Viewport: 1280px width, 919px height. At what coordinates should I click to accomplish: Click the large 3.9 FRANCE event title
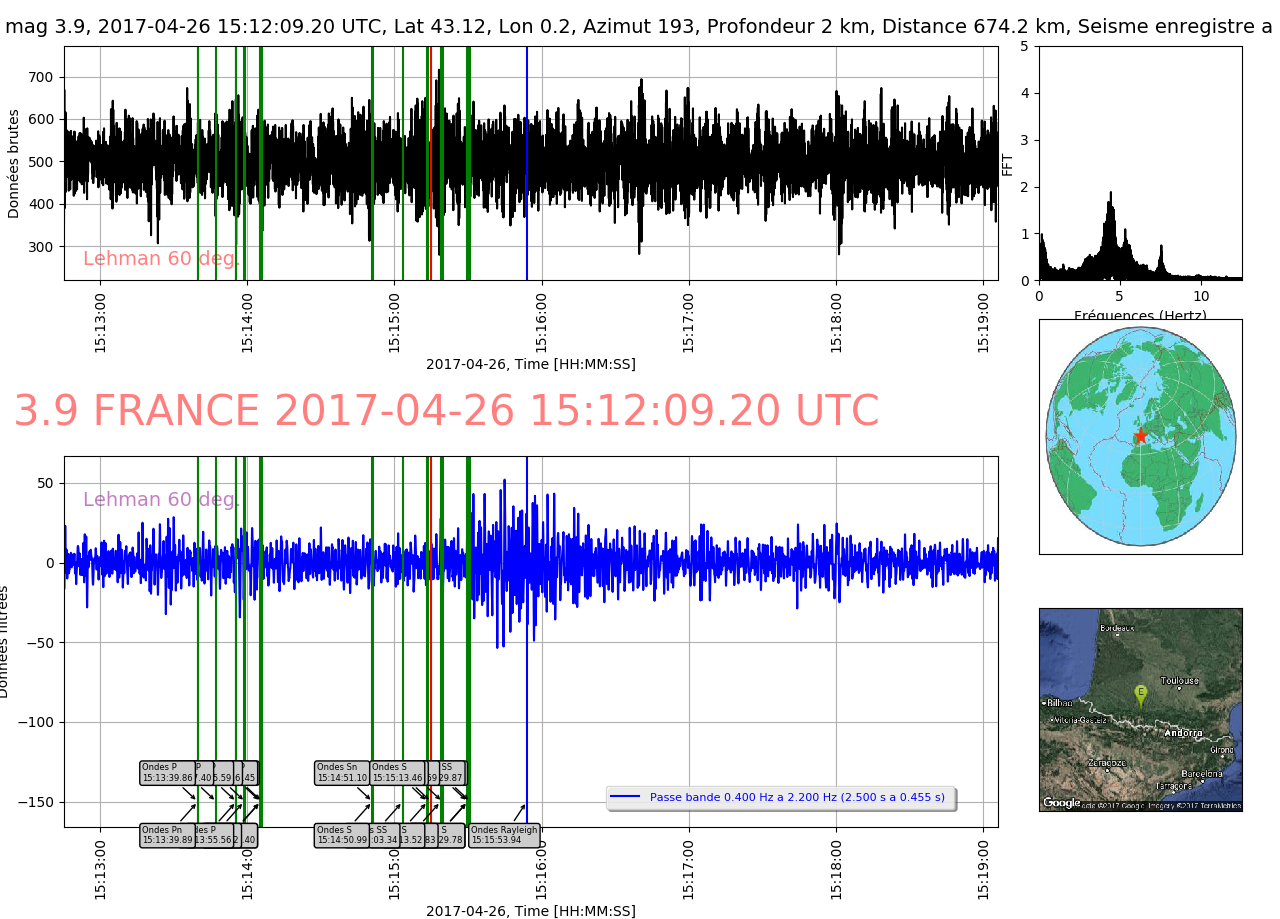446,412
